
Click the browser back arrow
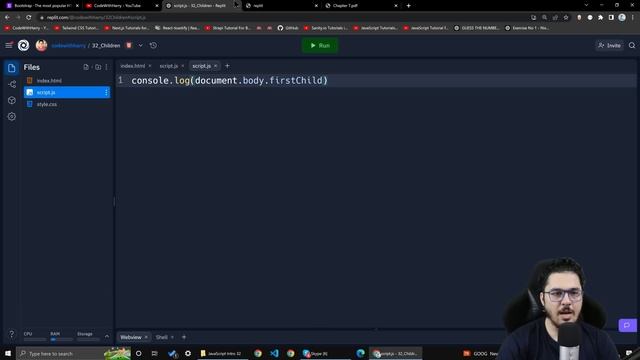click(7, 17)
